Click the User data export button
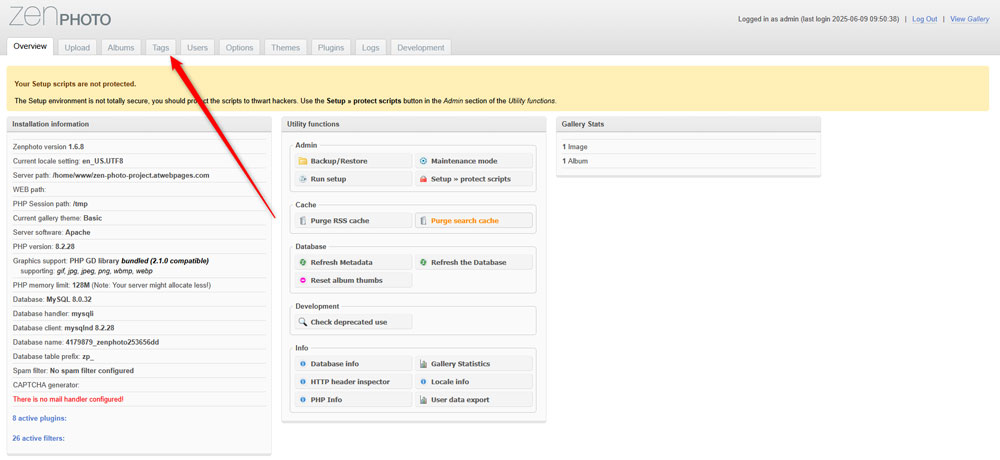 tap(474, 399)
